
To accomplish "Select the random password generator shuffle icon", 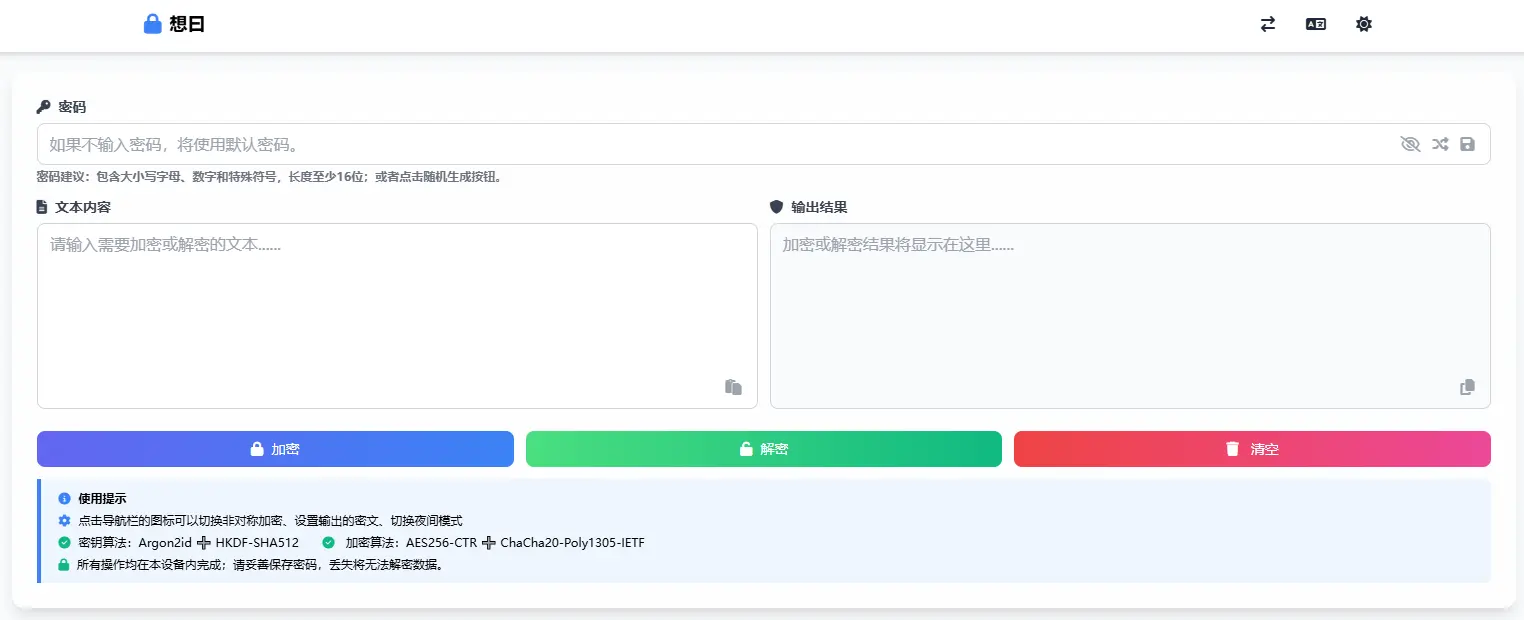I will 1440,144.
